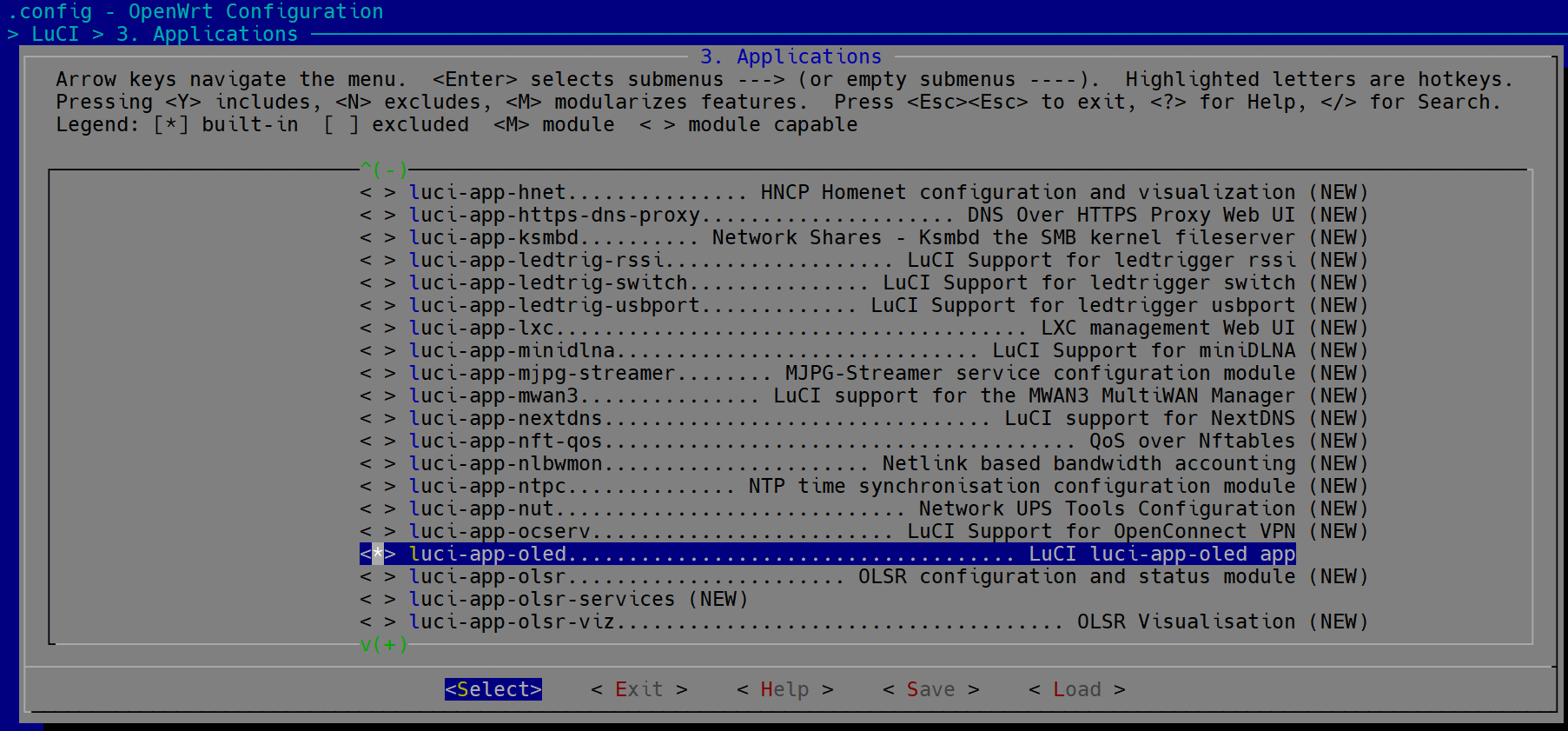The image size is (1568, 731).
Task: Toggle the luci-app-ocserv selection marker
Action: [378, 531]
